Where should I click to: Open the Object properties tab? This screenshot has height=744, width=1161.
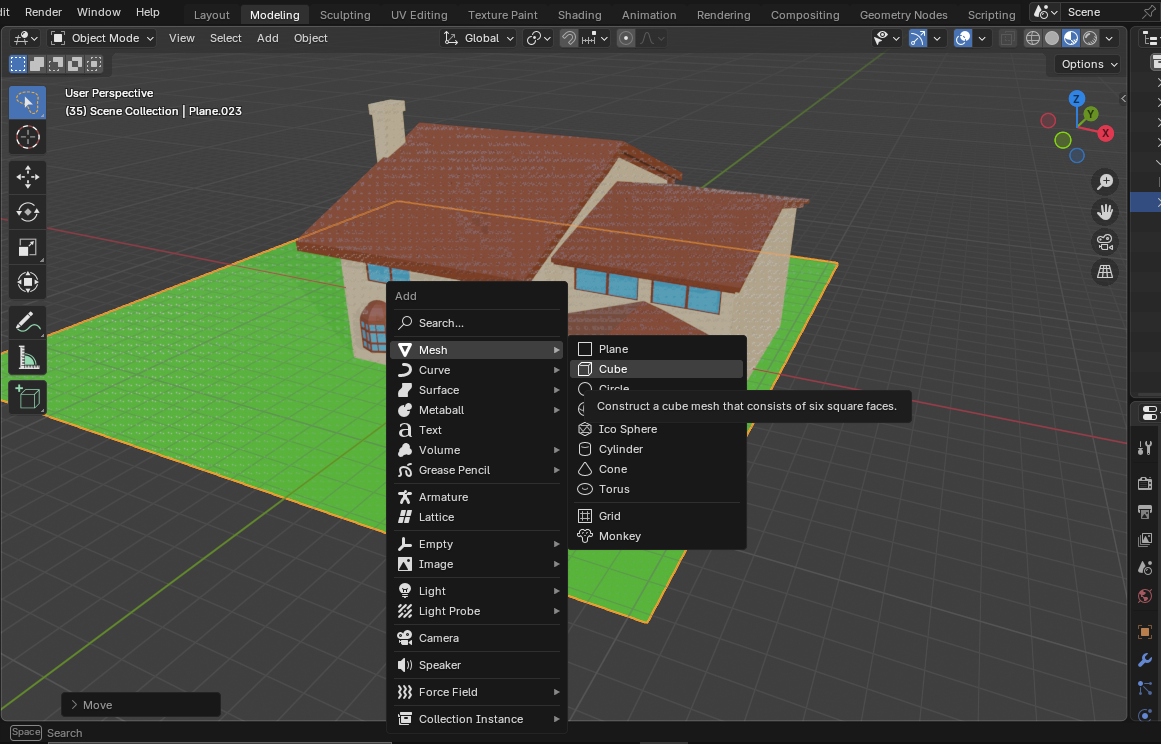tap(1145, 631)
